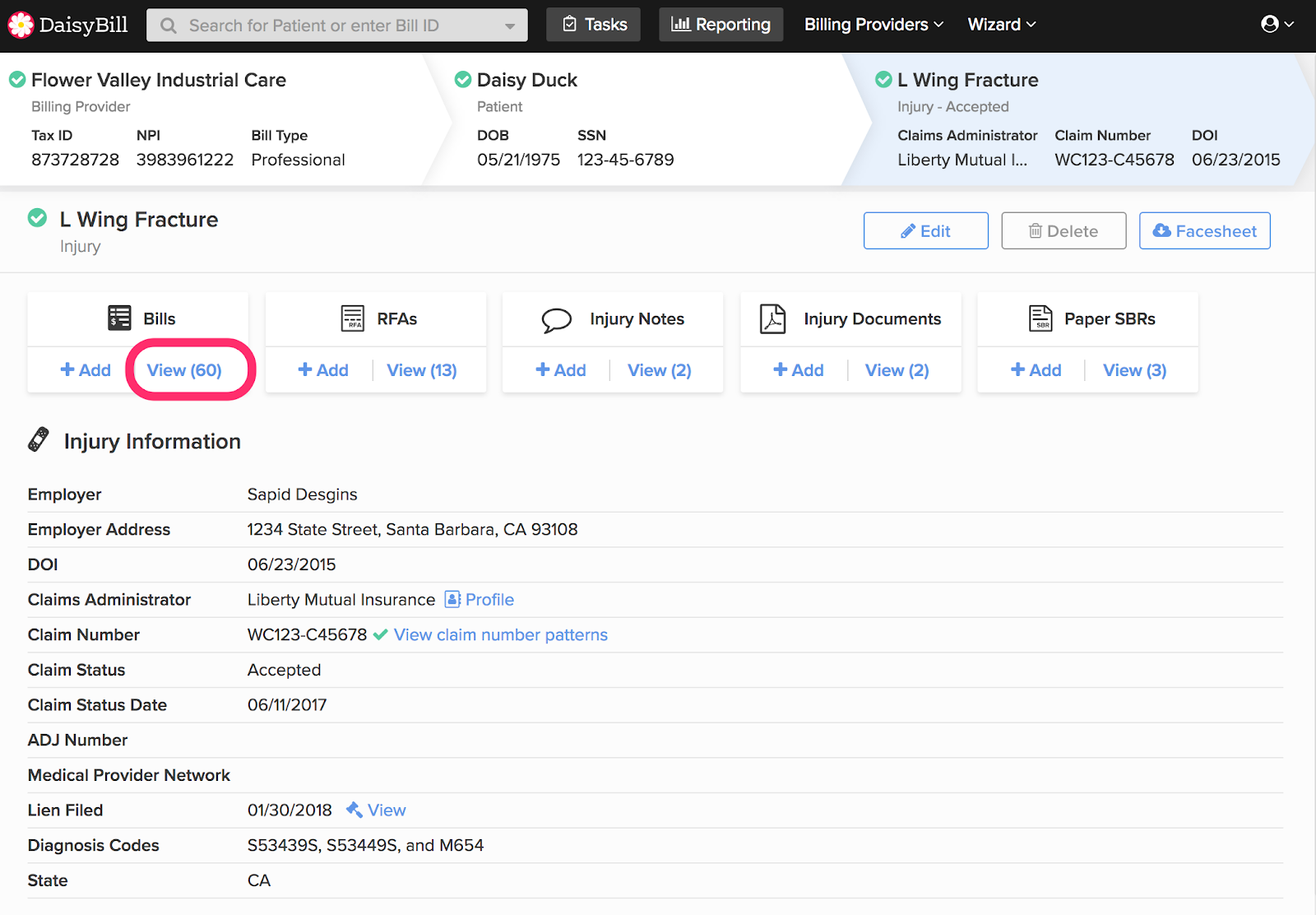1316x915 pixels.
Task: View the 2 Injury Notes
Action: (x=660, y=370)
